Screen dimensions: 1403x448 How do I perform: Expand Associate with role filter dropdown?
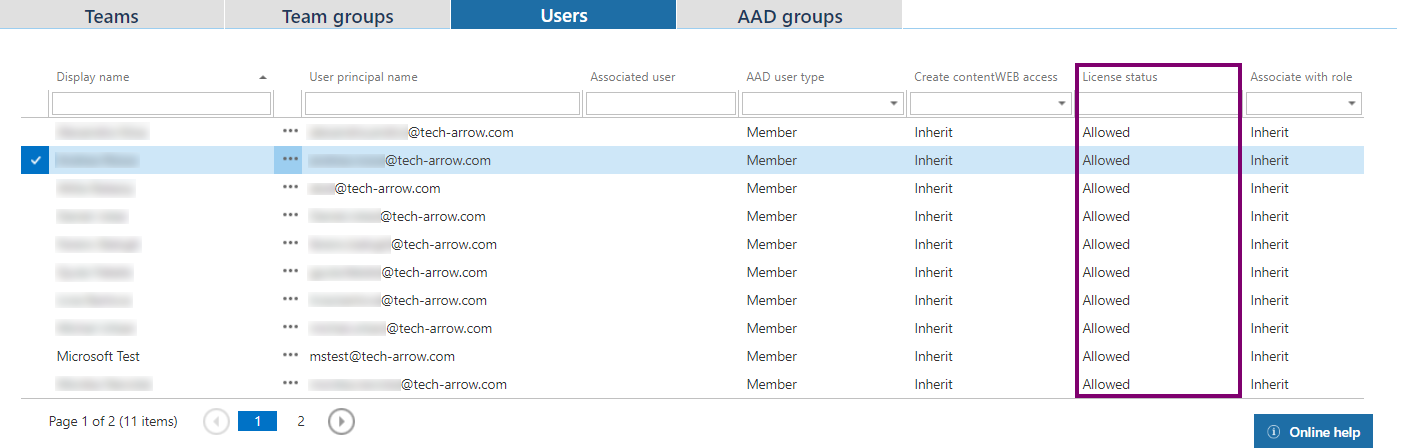click(x=1352, y=104)
